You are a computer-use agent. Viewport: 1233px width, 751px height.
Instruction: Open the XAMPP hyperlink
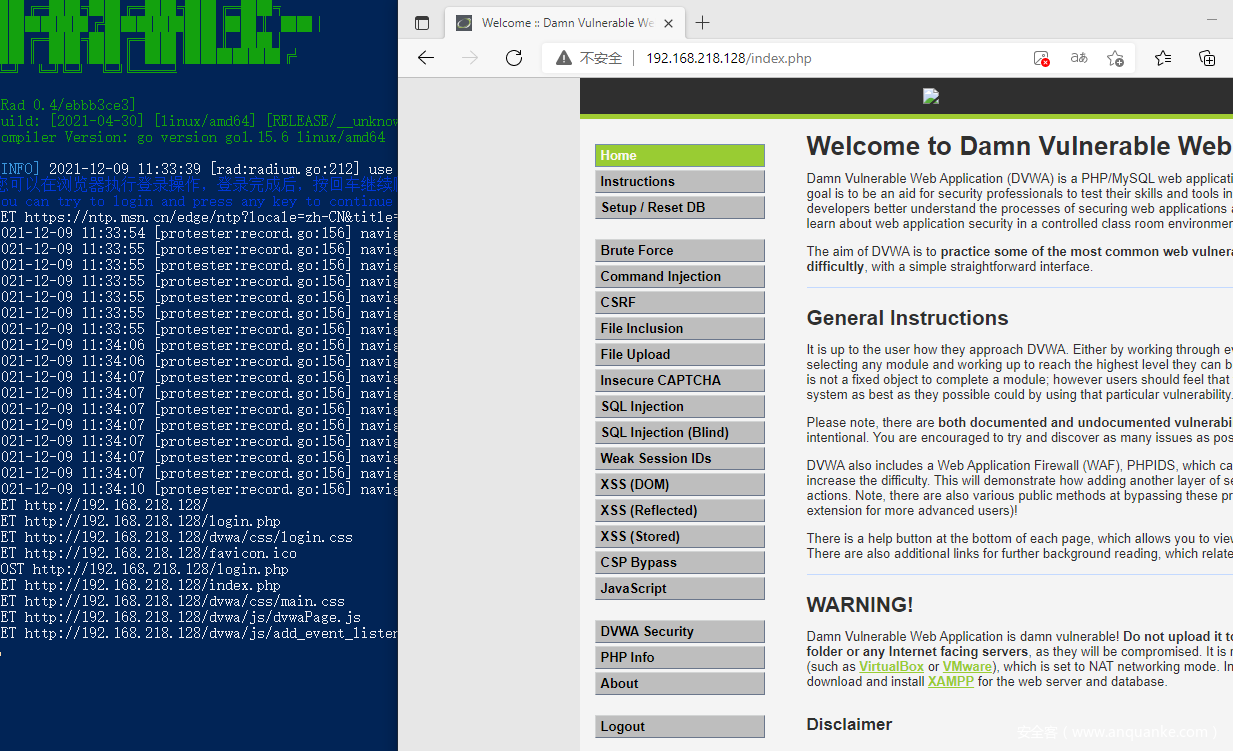tap(950, 682)
